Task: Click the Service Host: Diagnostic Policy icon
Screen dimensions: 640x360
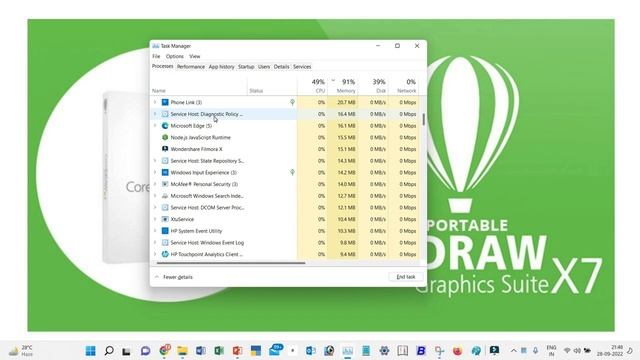Action: click(x=165, y=114)
